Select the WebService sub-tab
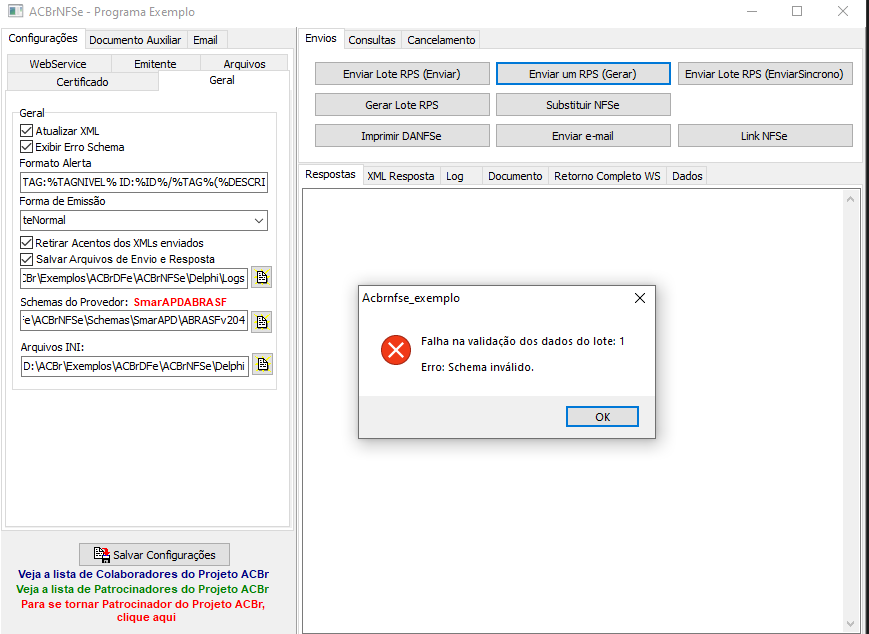The width and height of the screenshot is (869, 634). (x=58, y=64)
